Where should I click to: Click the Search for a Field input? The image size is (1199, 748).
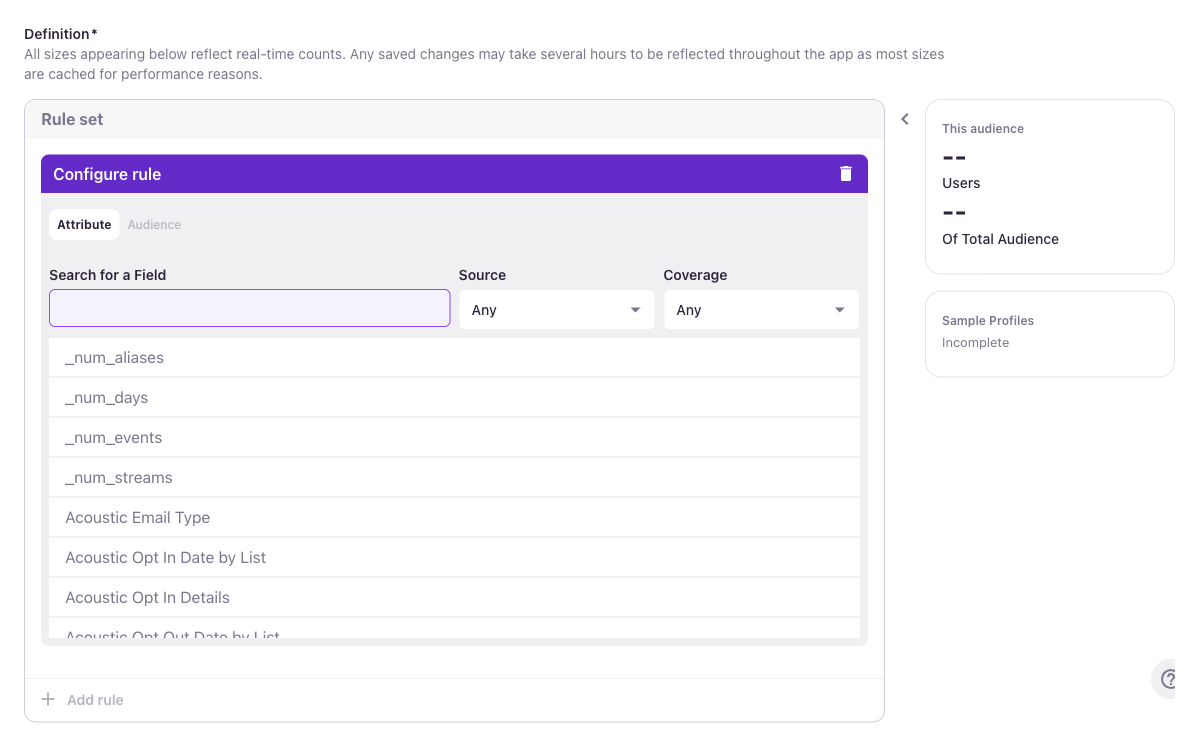click(x=249, y=308)
